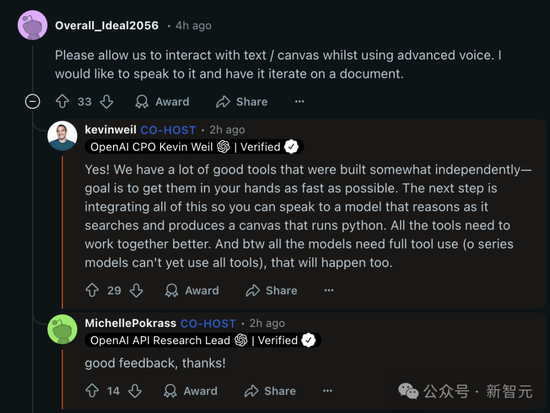Open more options on kevinweil's reply
Viewport: 550px width, 413px height.
coord(329,291)
